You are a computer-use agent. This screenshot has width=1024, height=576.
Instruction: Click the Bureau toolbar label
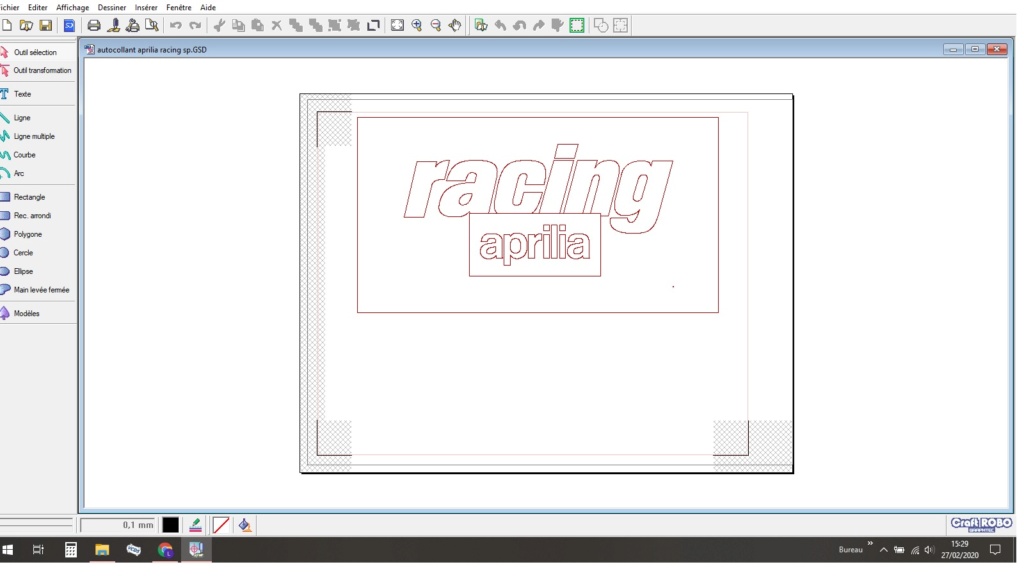tap(850, 550)
